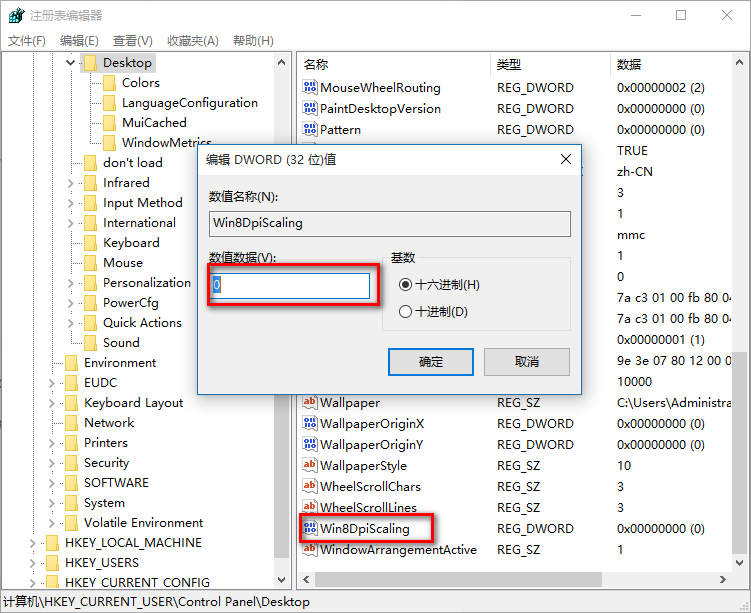Image resolution: width=751 pixels, height=613 pixels.
Task: Select the SOFTWARE tree item
Action: click(x=116, y=483)
